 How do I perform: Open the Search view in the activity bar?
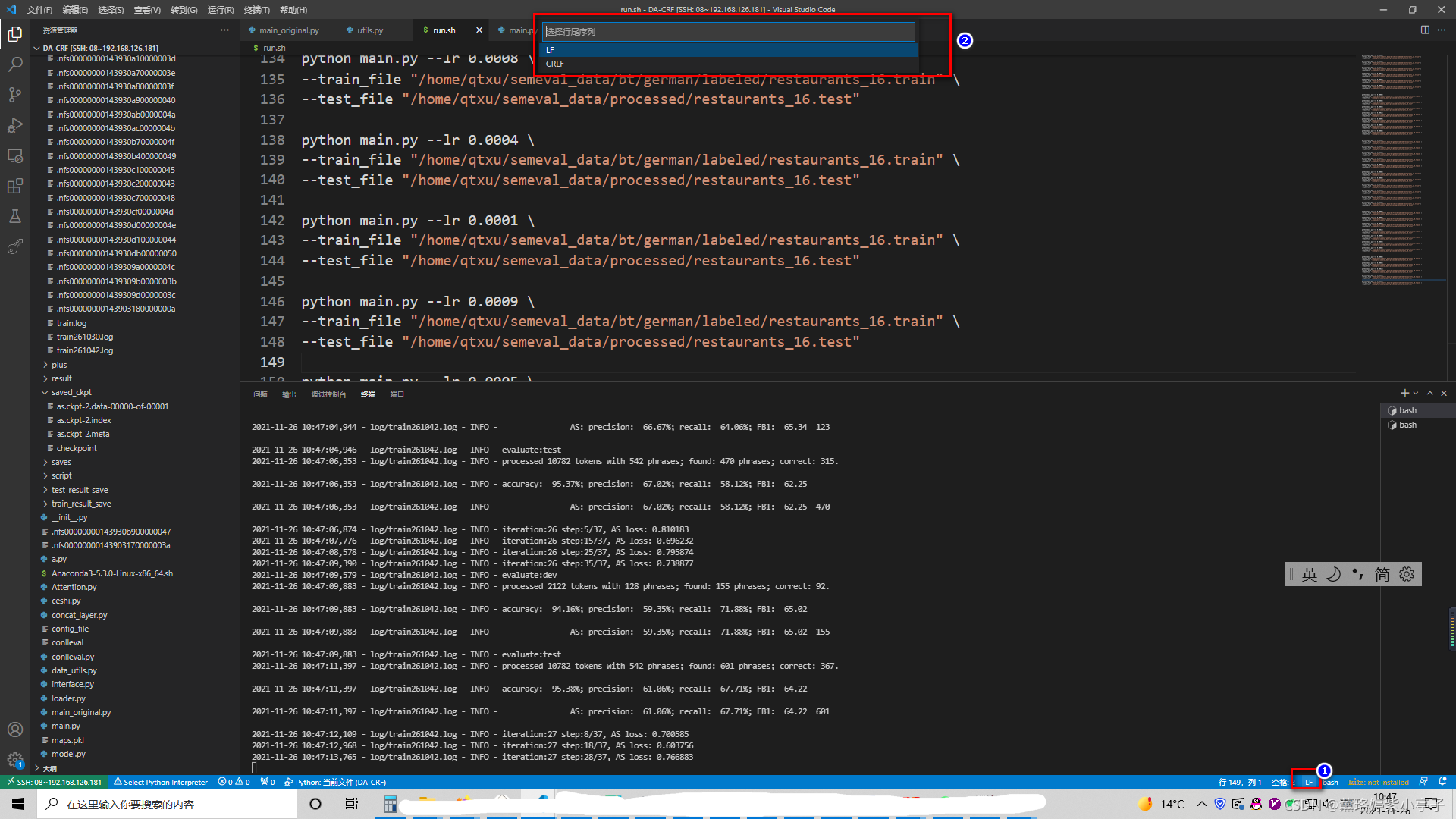[15, 64]
